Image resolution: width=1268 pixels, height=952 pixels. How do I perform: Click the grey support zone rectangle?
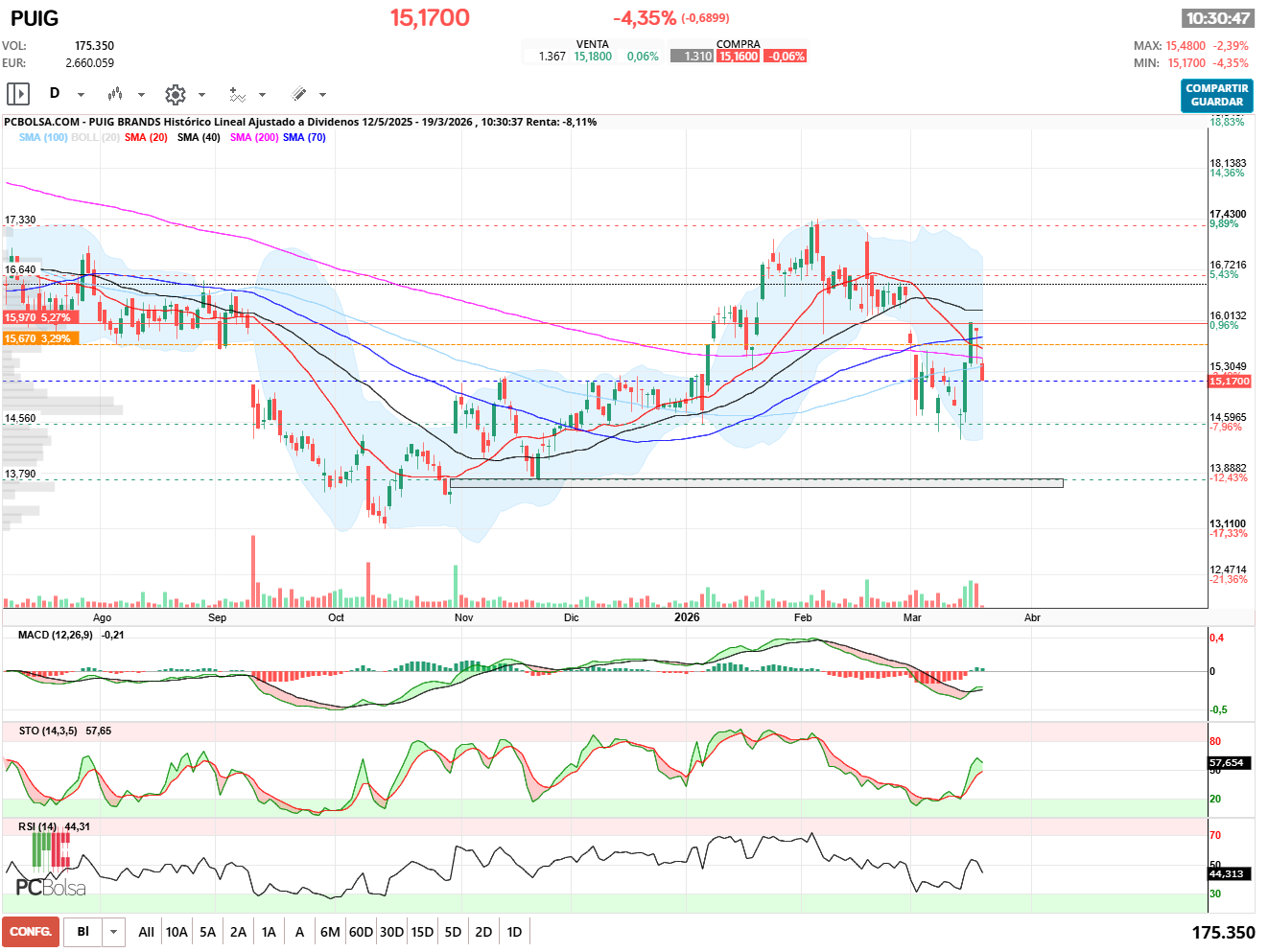[756, 483]
